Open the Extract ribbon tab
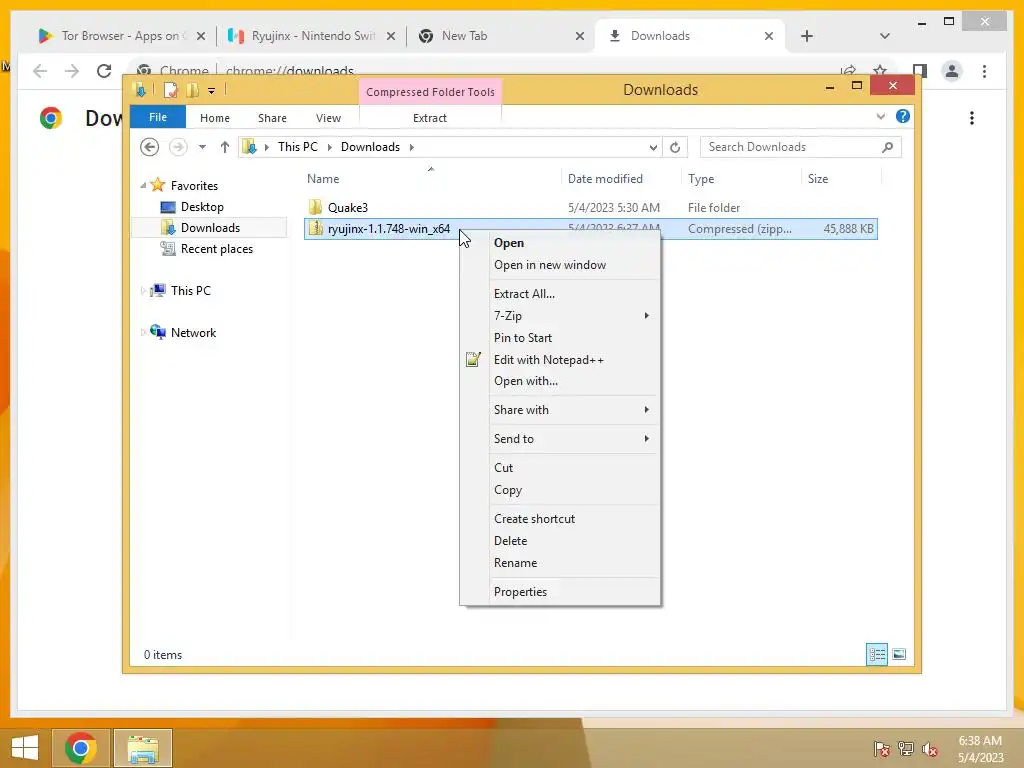This screenshot has height=768, width=1024. (430, 118)
